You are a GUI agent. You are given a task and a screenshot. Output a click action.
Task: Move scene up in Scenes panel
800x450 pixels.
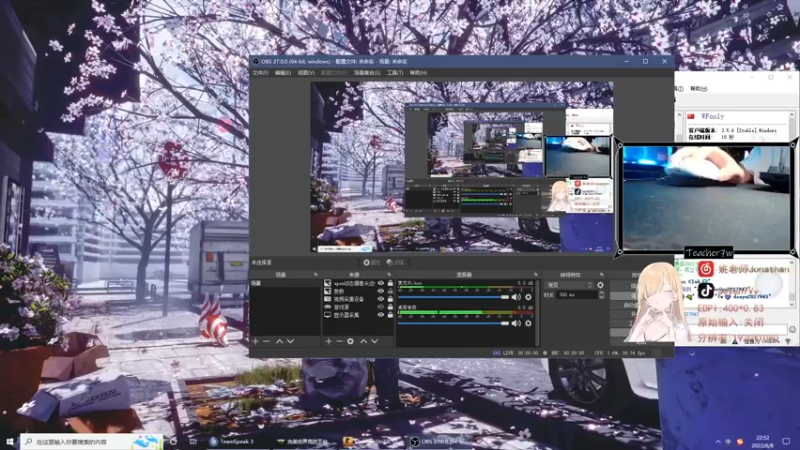(280, 341)
